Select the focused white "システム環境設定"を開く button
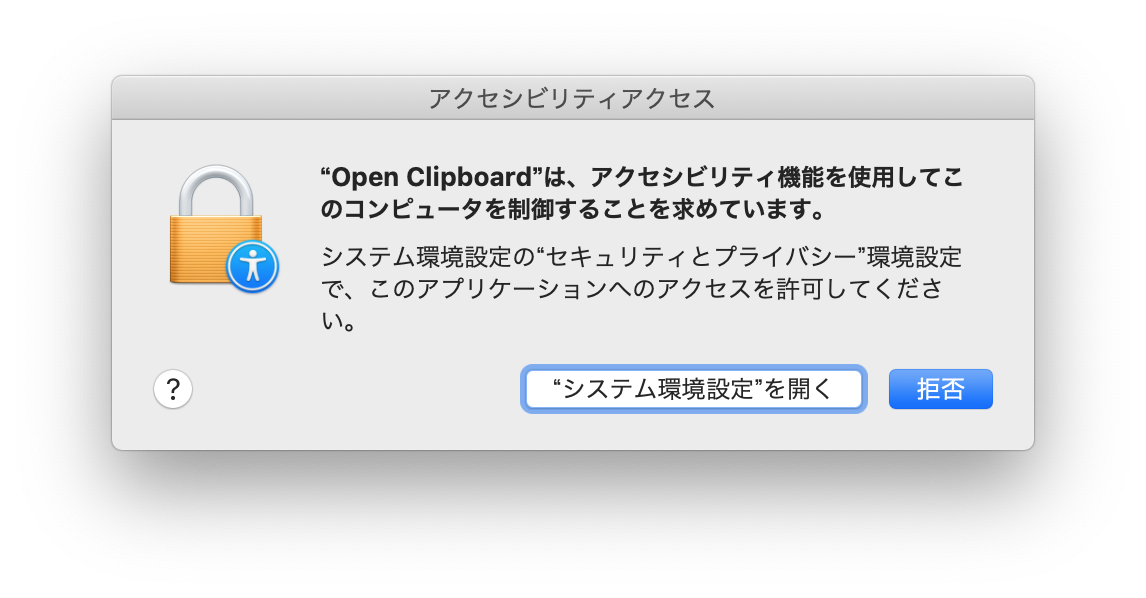 [x=693, y=389]
